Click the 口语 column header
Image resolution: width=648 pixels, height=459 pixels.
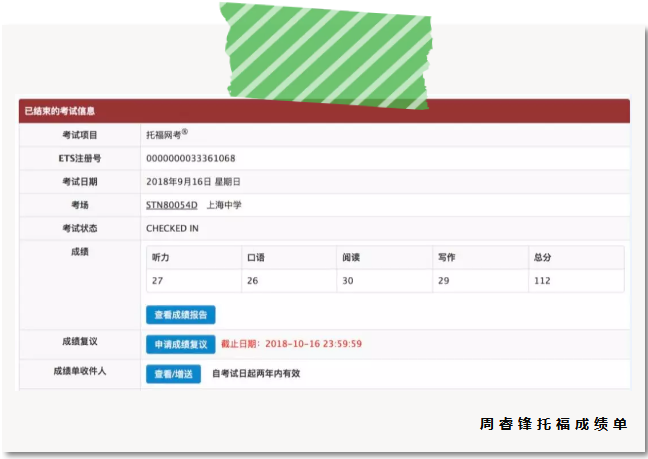coord(255,257)
